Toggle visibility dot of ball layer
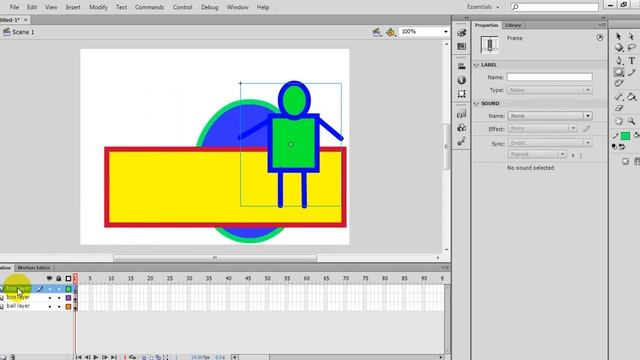 50,306
